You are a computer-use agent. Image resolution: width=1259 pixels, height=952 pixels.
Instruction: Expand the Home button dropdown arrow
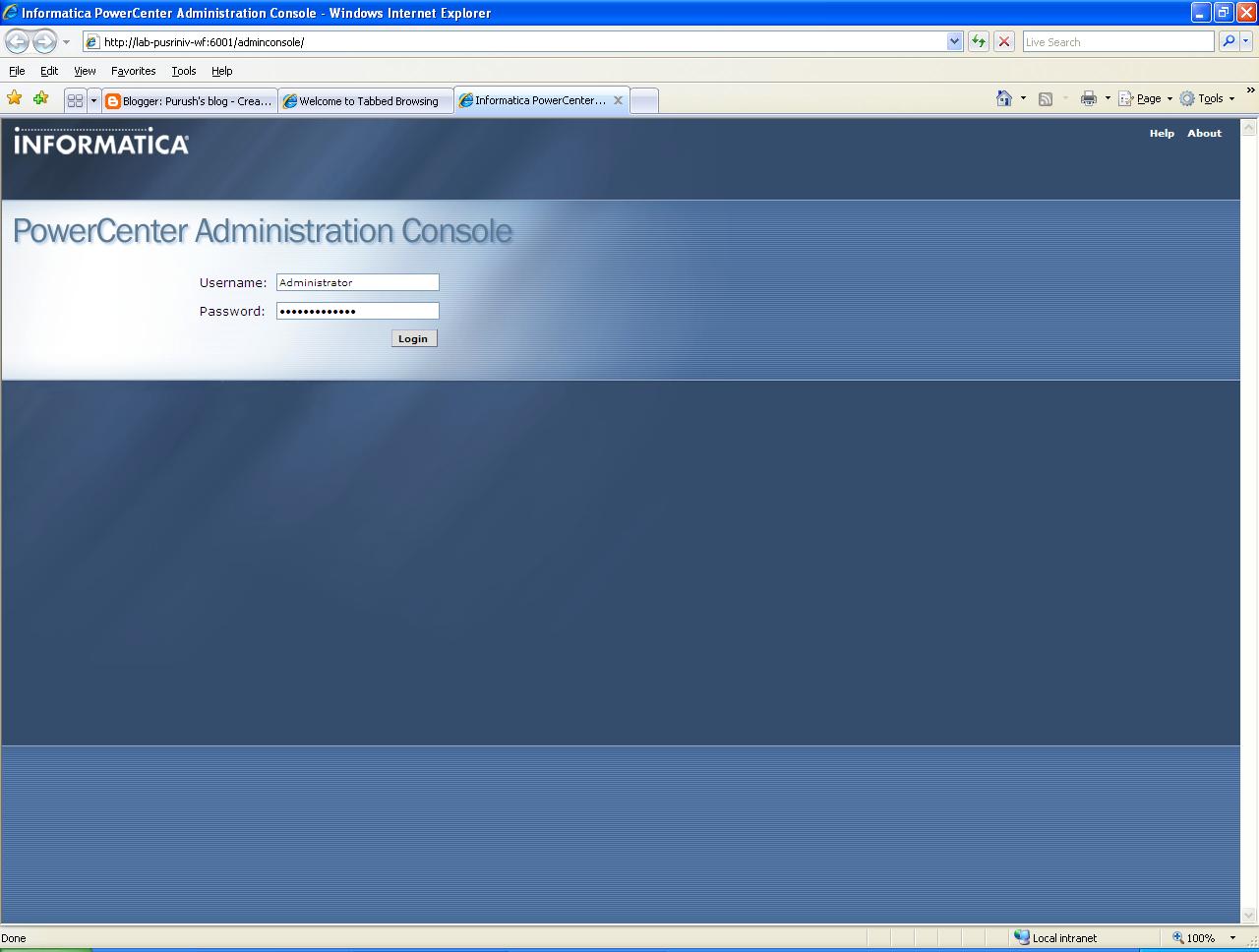click(1023, 98)
